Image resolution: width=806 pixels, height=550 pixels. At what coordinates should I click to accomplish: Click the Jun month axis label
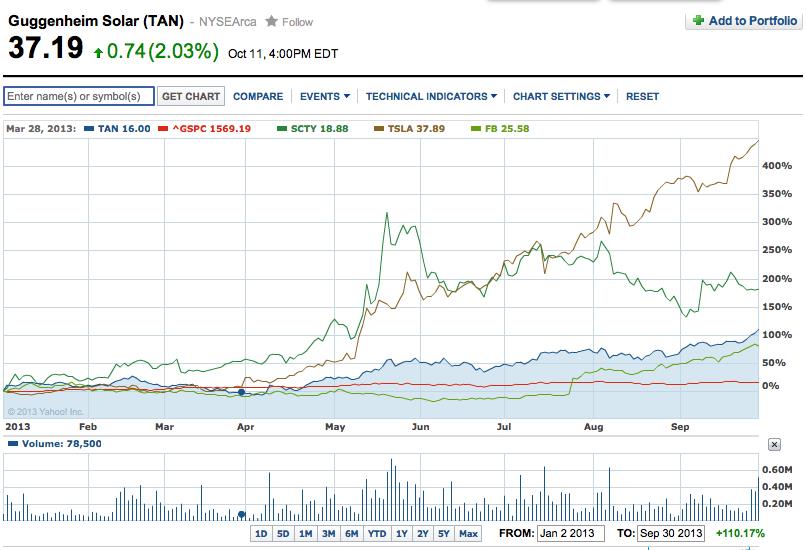point(420,427)
